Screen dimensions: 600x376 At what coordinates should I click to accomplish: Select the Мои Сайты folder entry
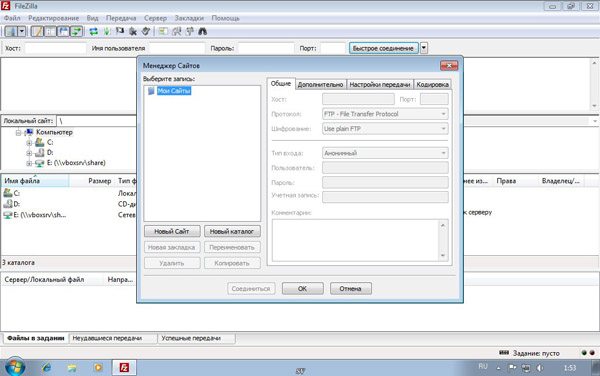[x=174, y=91]
